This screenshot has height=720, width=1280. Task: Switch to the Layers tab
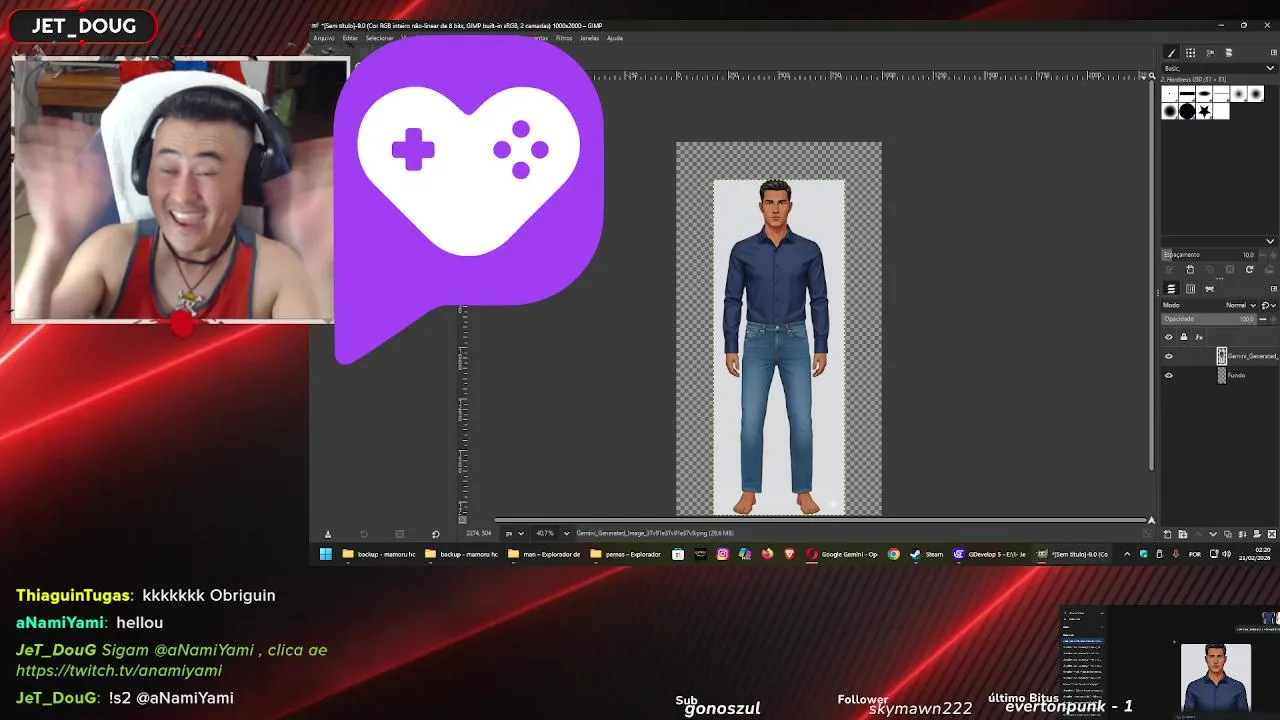pos(1171,289)
